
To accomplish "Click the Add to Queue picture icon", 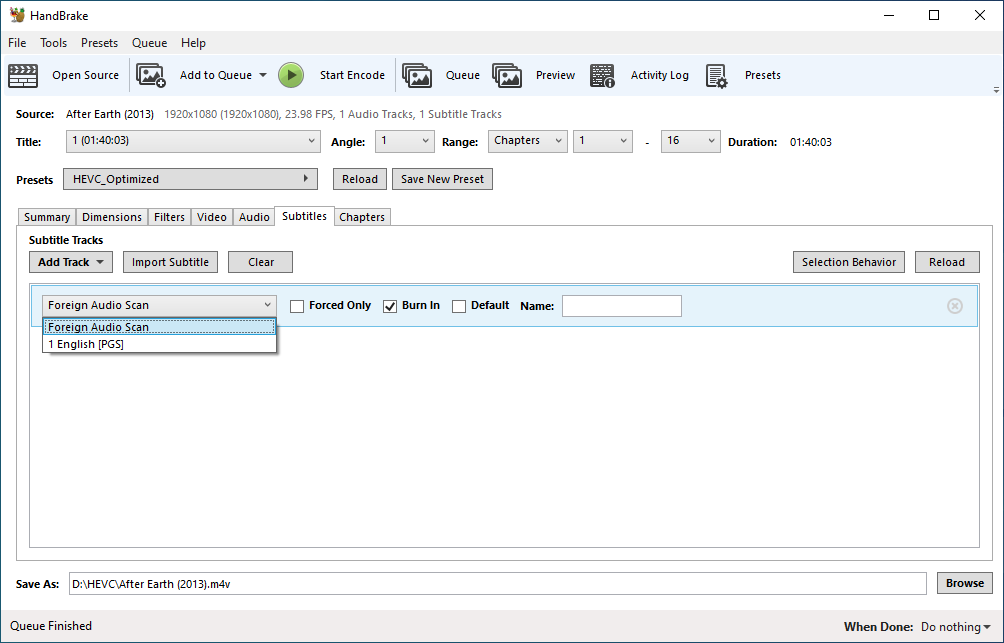I will [x=150, y=76].
